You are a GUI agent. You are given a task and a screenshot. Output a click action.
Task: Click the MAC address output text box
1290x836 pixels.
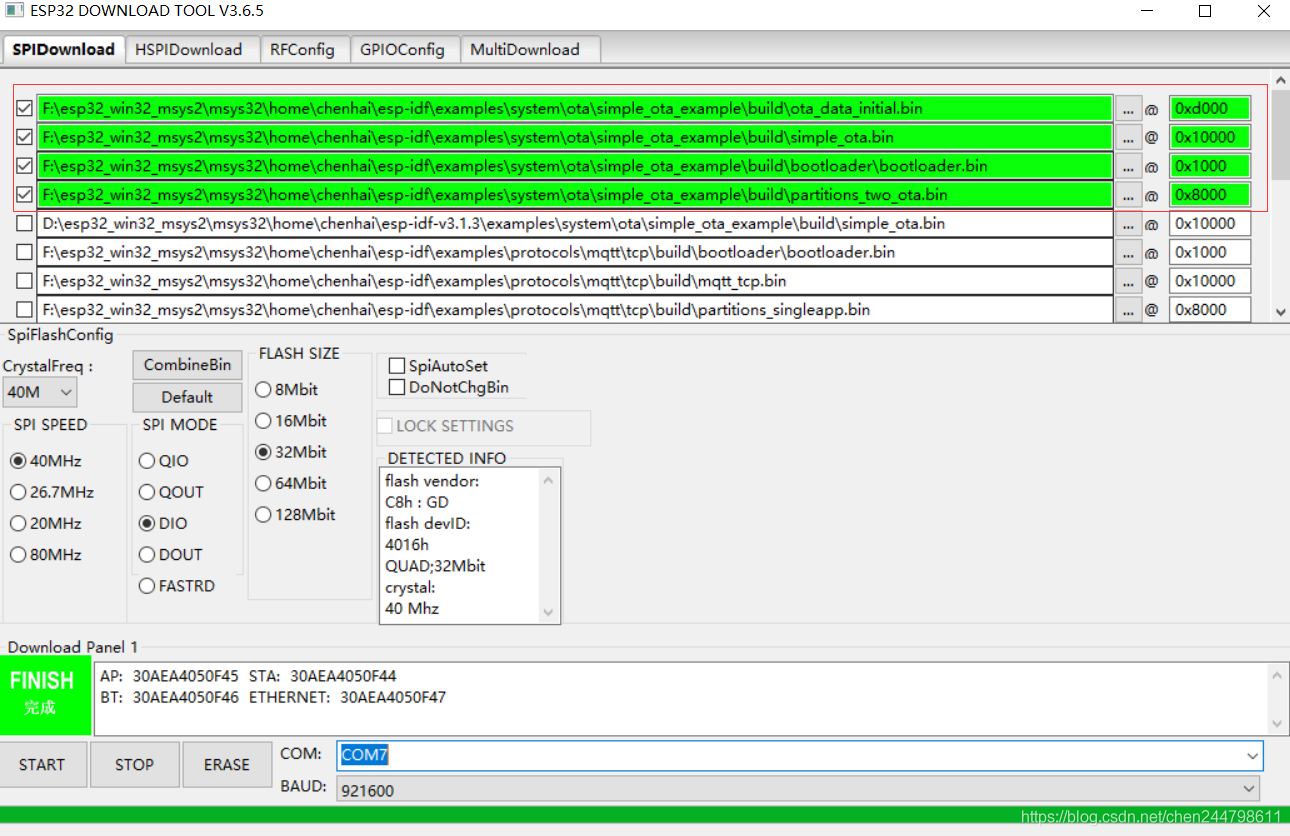[x=680, y=699]
